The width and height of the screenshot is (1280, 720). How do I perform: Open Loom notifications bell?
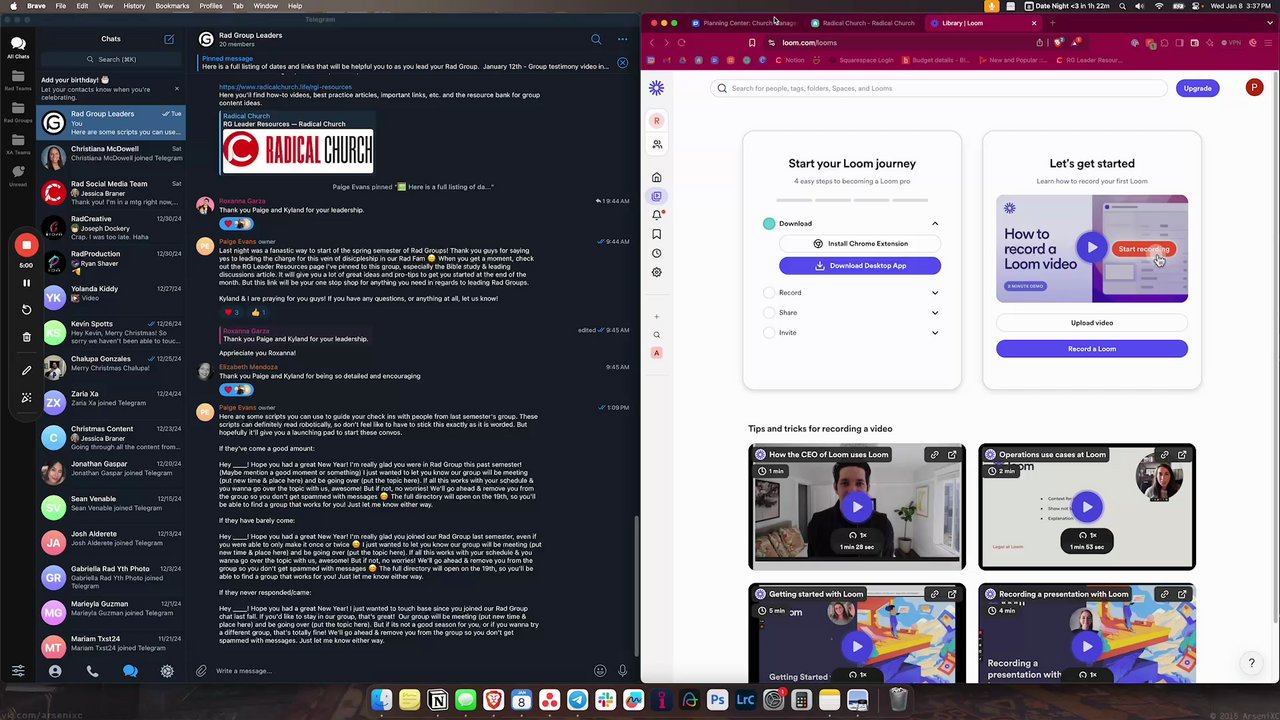point(656,215)
